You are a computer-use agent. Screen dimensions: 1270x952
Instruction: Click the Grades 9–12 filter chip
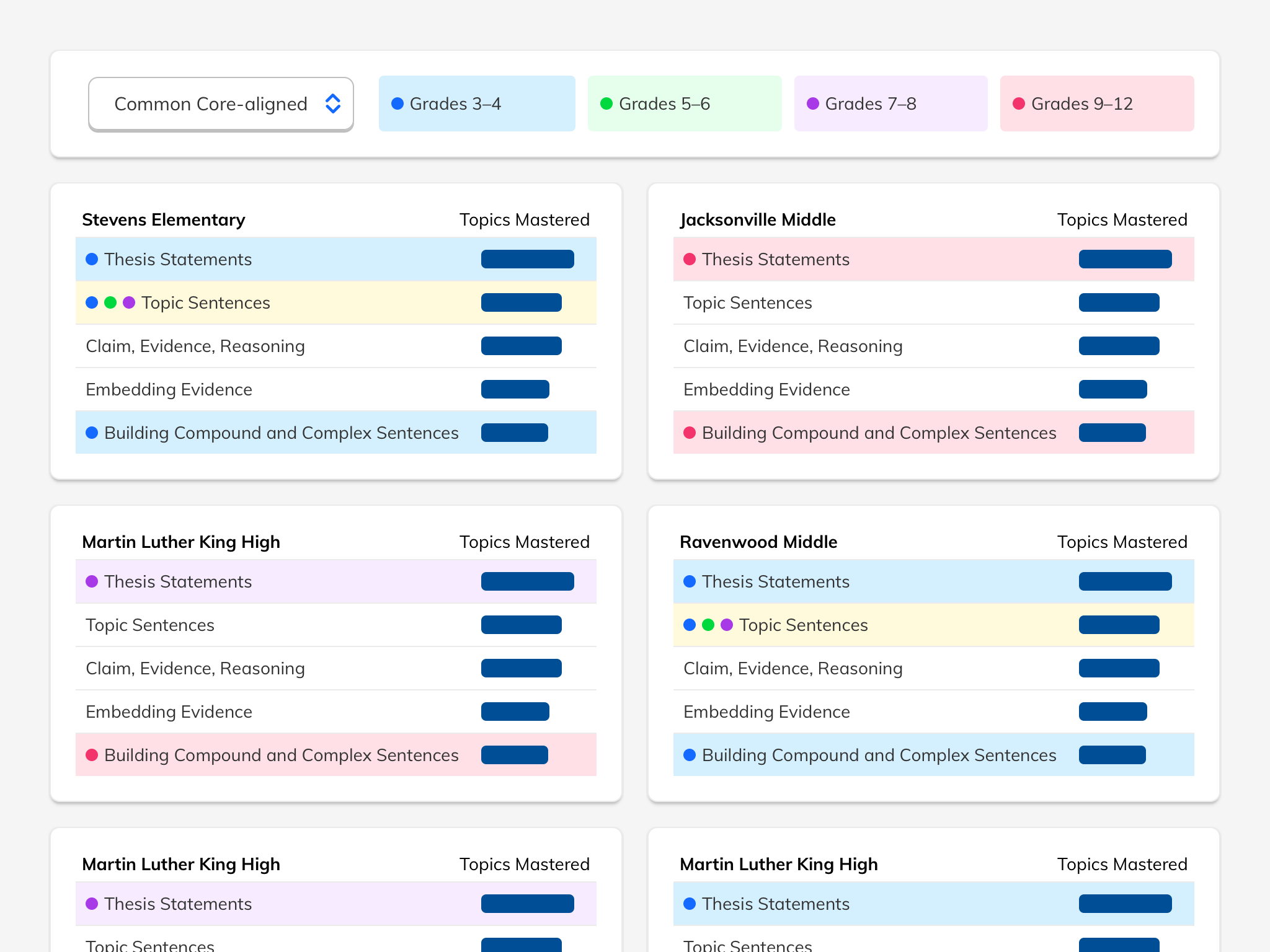(x=1096, y=104)
